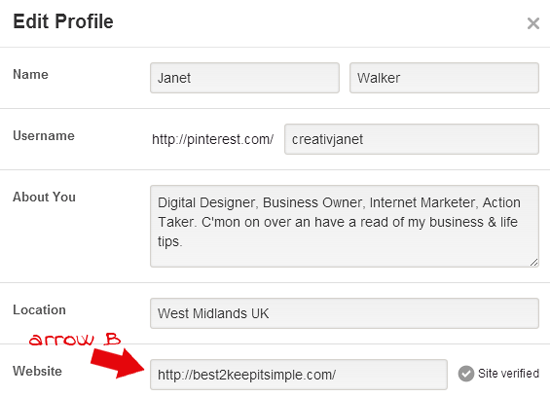
Task: Click the big red arrow annotation
Action: (118, 364)
